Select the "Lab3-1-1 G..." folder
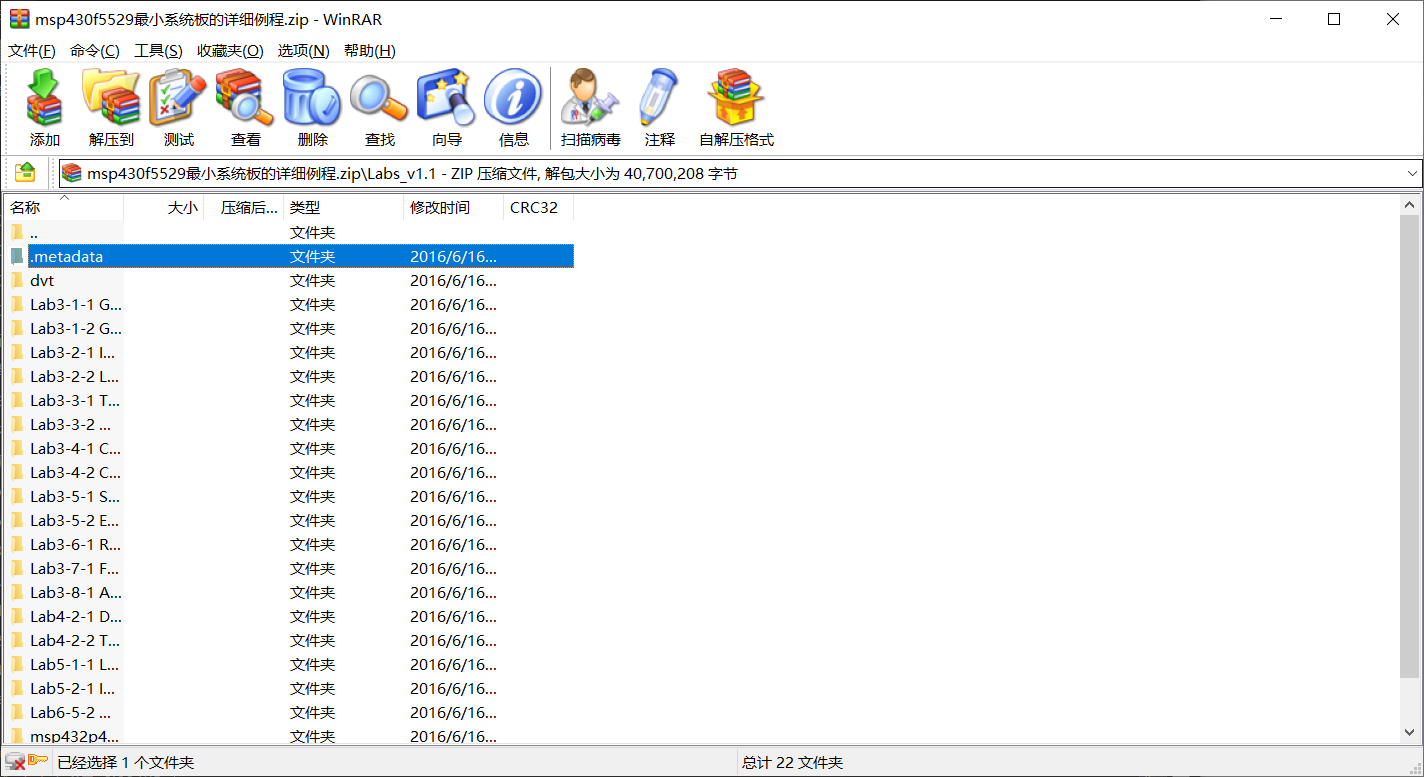 (x=290, y=304)
